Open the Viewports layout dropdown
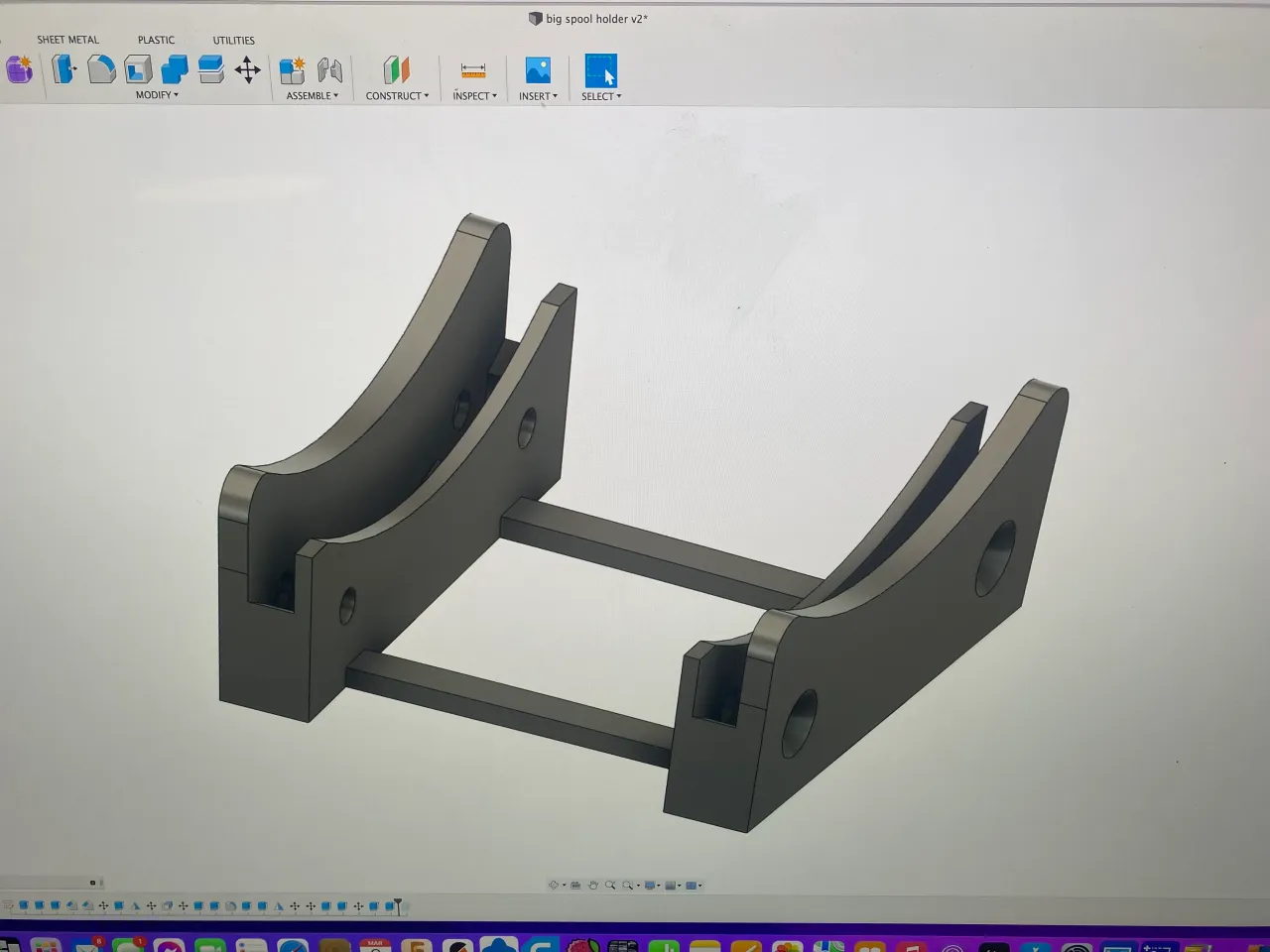This screenshot has width=1270, height=952. 692,885
